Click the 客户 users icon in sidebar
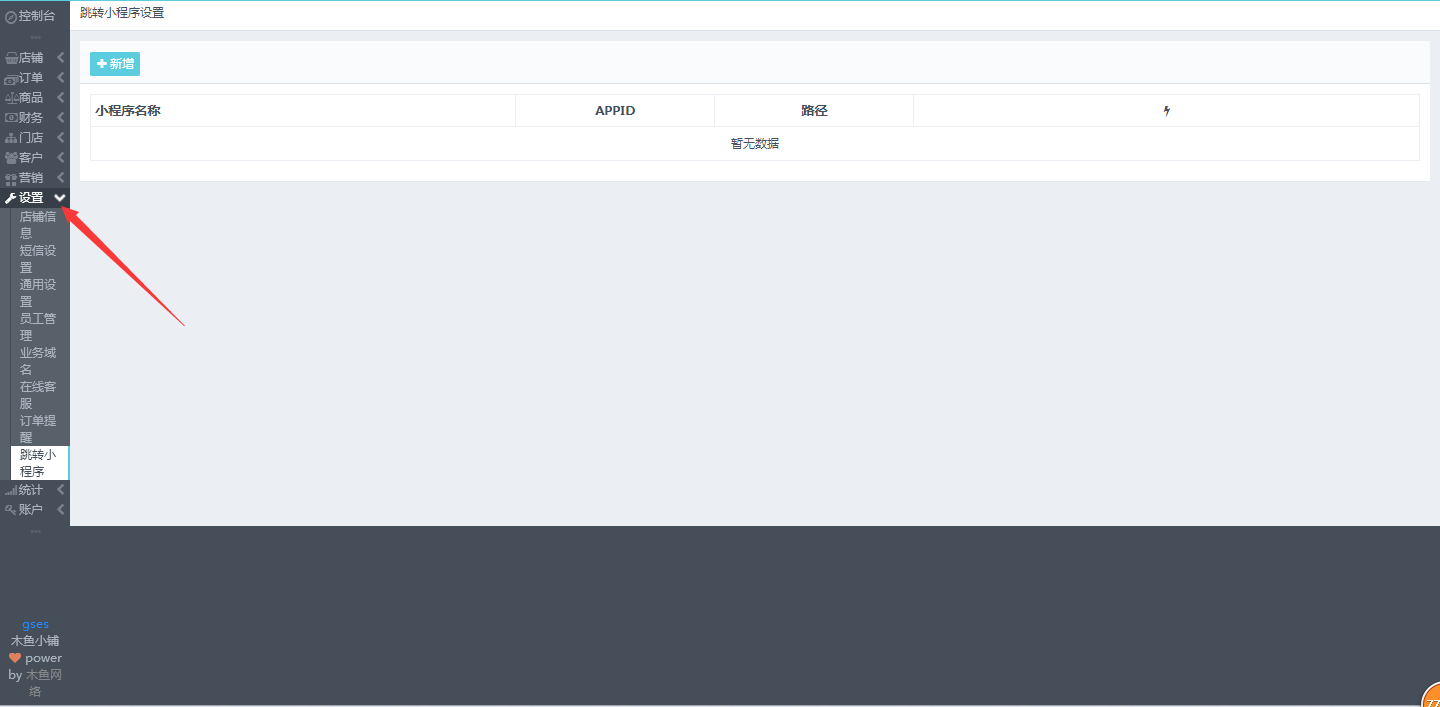This screenshot has width=1440, height=707. pyautogui.click(x=11, y=158)
